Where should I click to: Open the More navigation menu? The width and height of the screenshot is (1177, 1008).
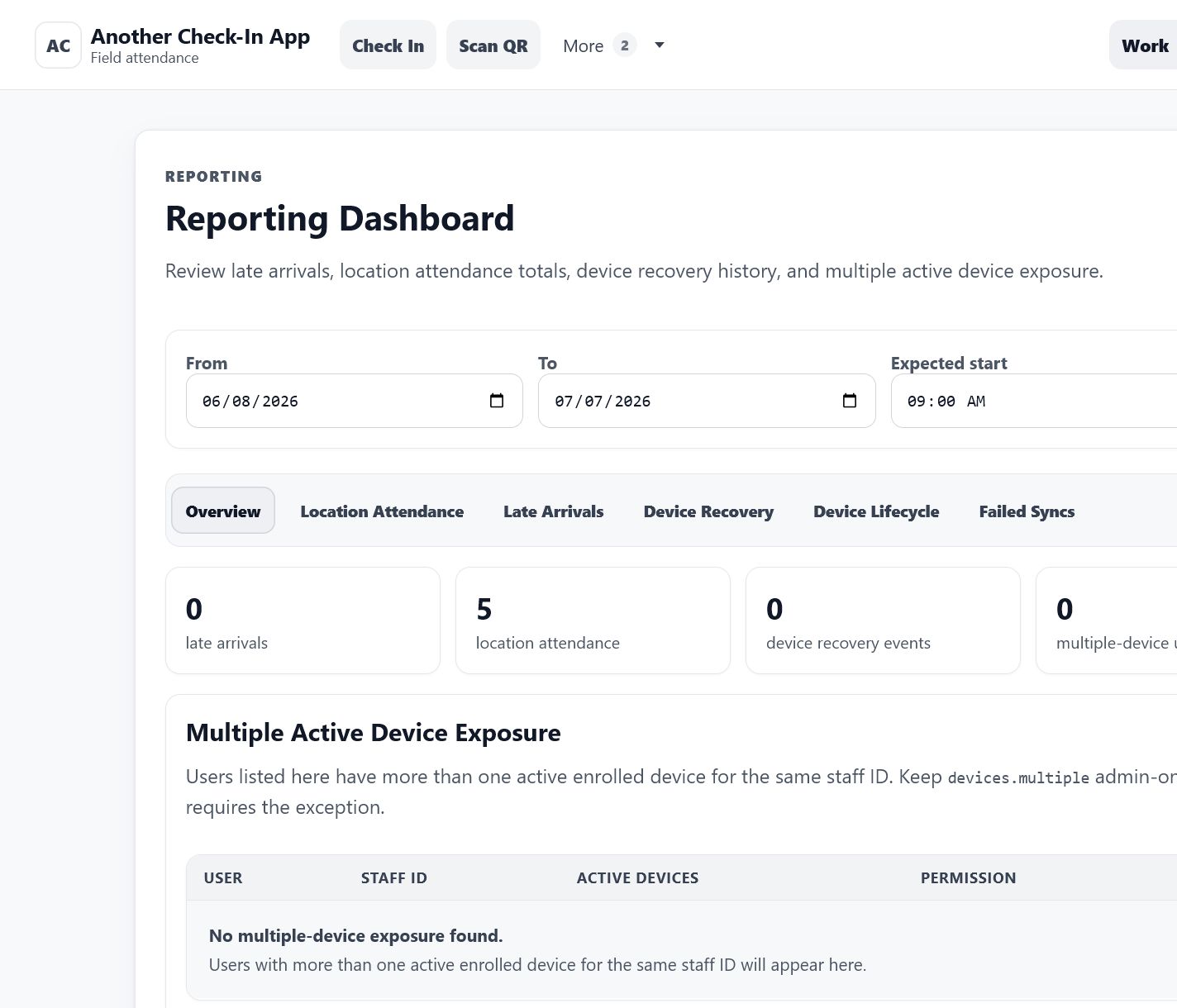[x=614, y=45]
